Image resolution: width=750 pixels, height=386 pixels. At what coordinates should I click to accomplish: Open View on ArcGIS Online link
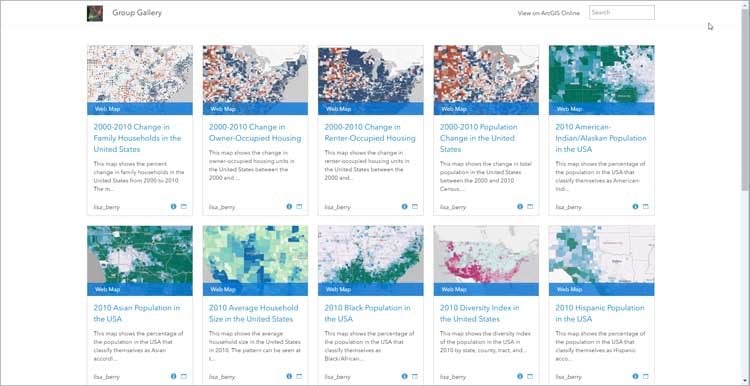click(548, 13)
